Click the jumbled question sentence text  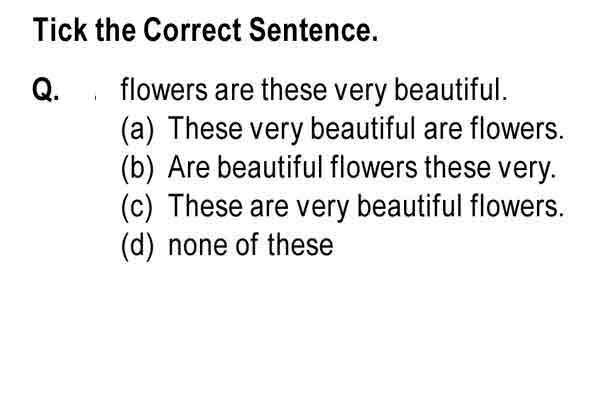tap(314, 91)
